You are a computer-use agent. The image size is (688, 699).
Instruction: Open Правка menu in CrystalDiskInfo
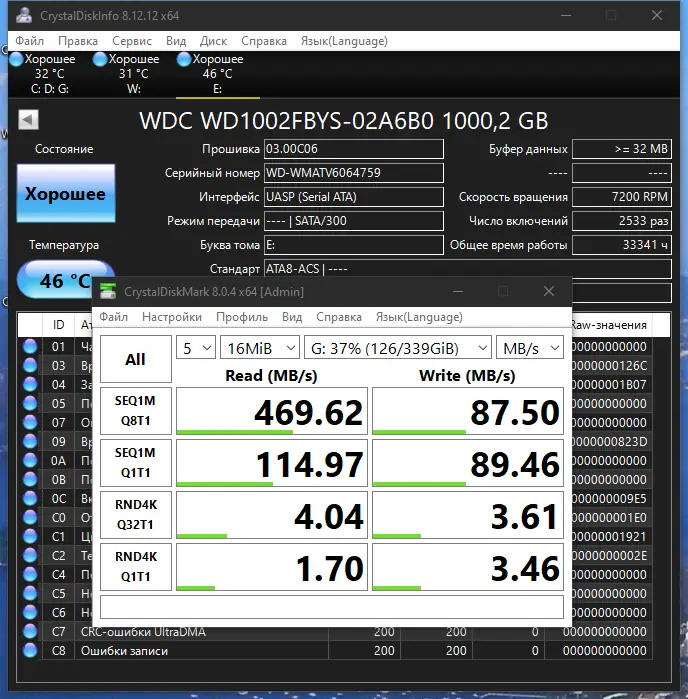pyautogui.click(x=78, y=41)
